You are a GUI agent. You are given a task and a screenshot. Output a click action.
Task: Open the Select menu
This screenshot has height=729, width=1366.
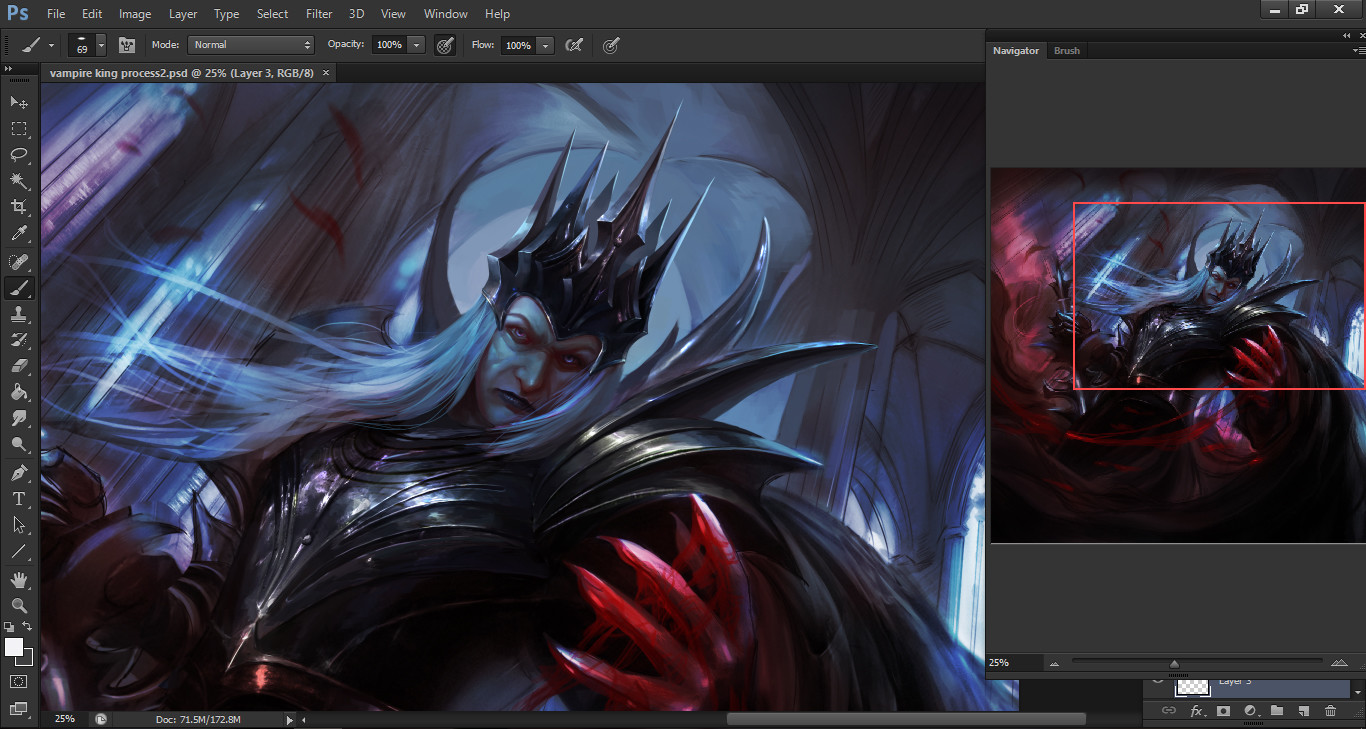point(272,14)
